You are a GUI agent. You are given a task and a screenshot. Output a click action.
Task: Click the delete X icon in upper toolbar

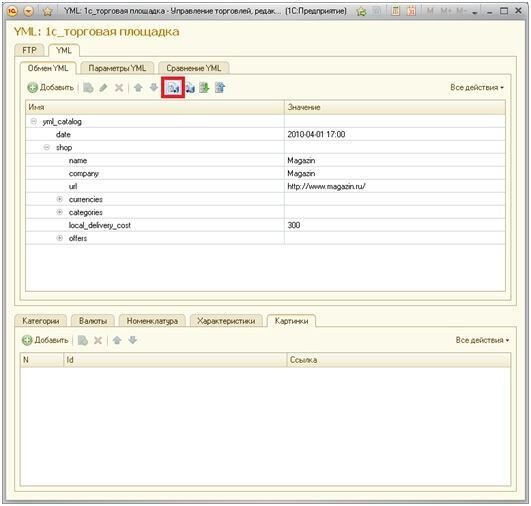tap(119, 88)
